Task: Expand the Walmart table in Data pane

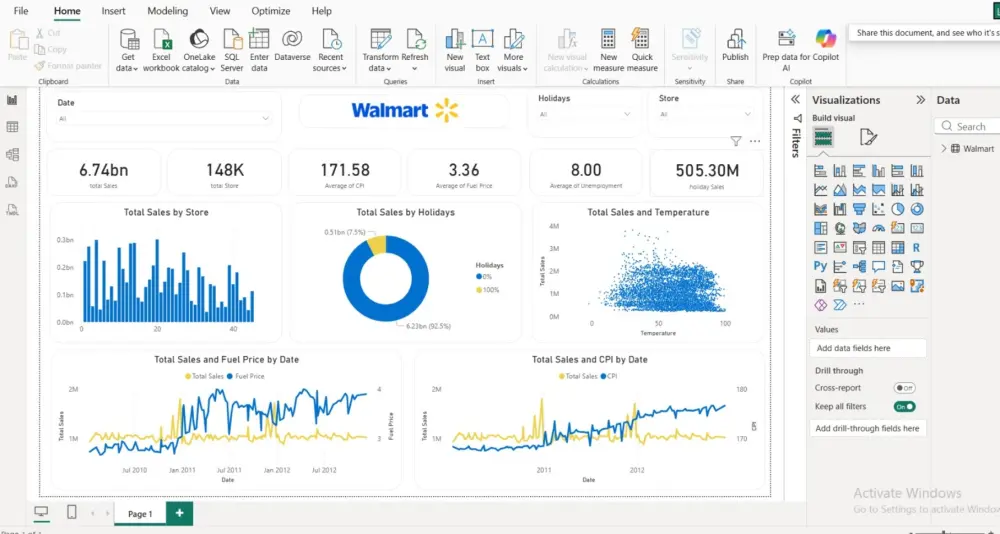Action: tap(944, 149)
